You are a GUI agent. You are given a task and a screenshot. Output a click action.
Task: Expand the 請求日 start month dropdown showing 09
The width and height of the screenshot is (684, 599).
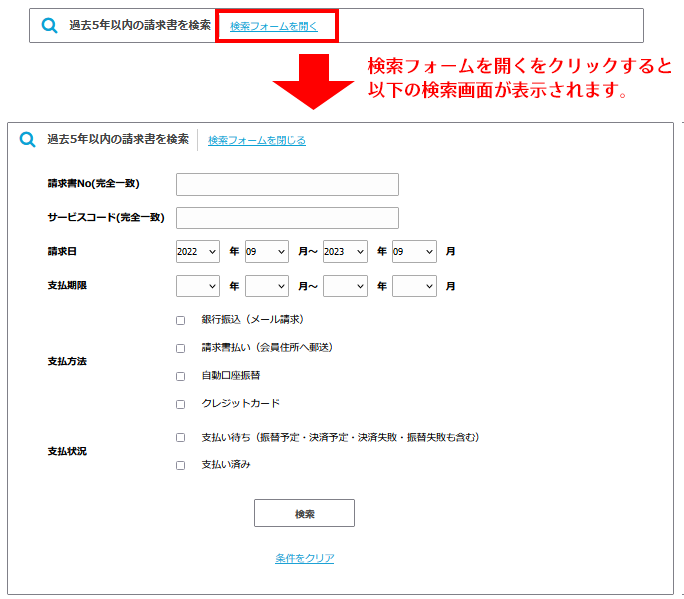[x=266, y=252]
